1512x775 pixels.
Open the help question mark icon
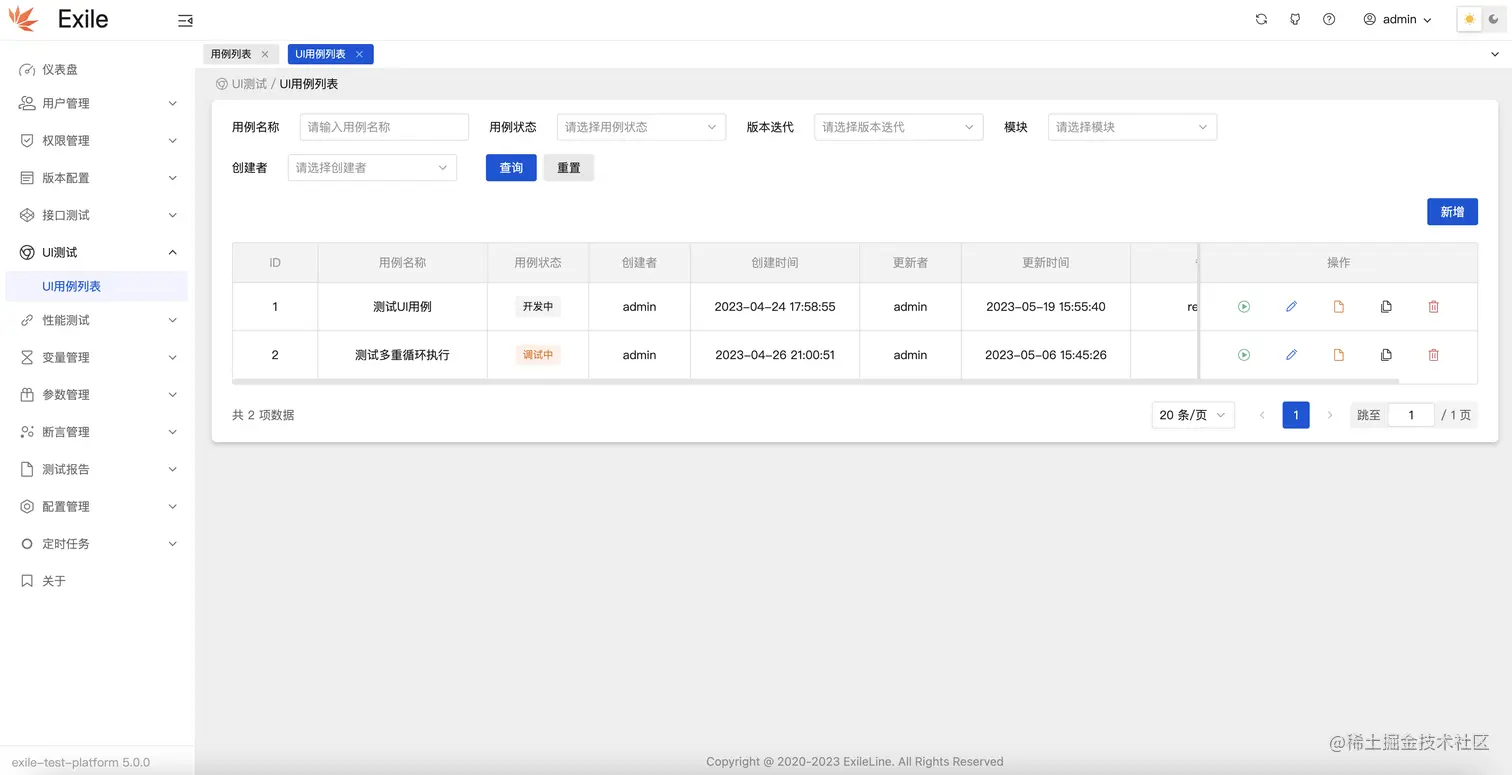pyautogui.click(x=1328, y=19)
